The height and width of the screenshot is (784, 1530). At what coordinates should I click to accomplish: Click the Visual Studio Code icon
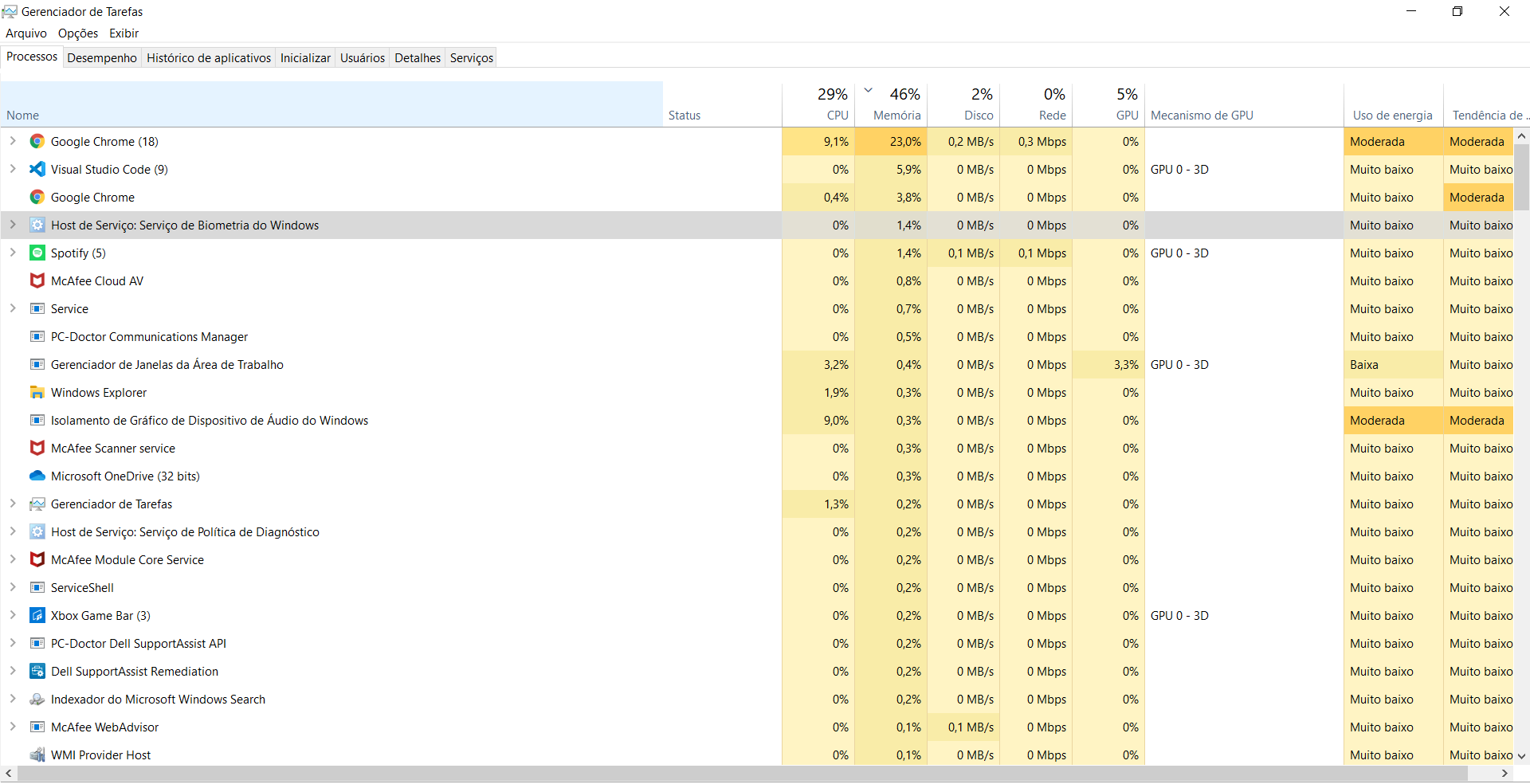[37, 169]
